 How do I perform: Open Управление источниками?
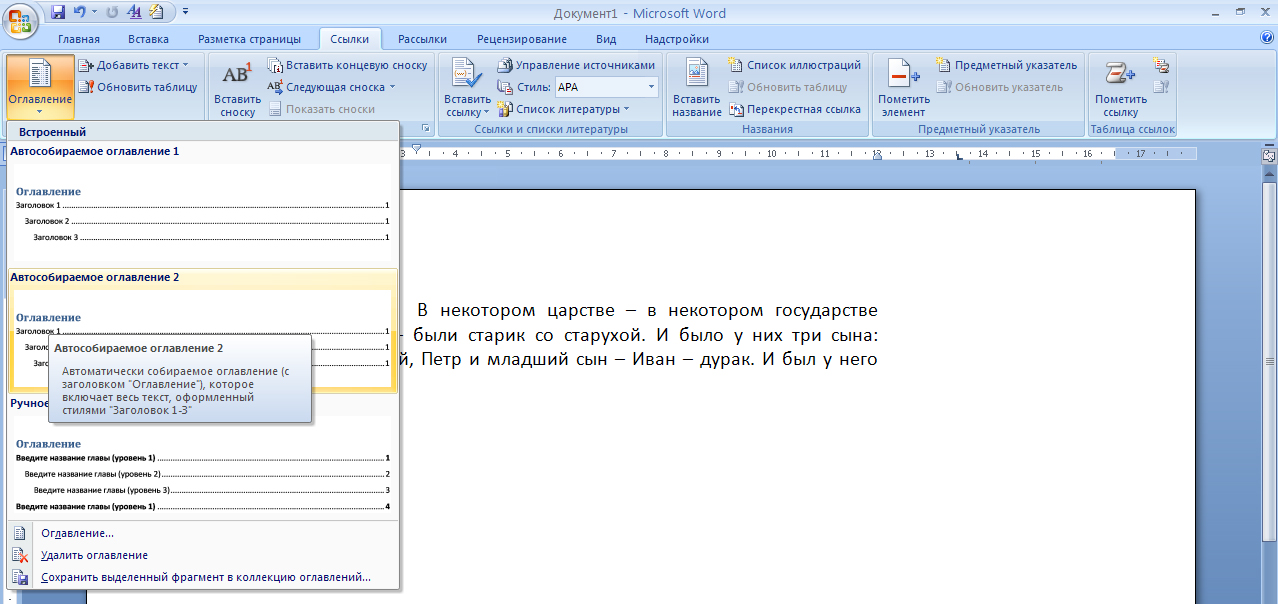click(x=576, y=65)
